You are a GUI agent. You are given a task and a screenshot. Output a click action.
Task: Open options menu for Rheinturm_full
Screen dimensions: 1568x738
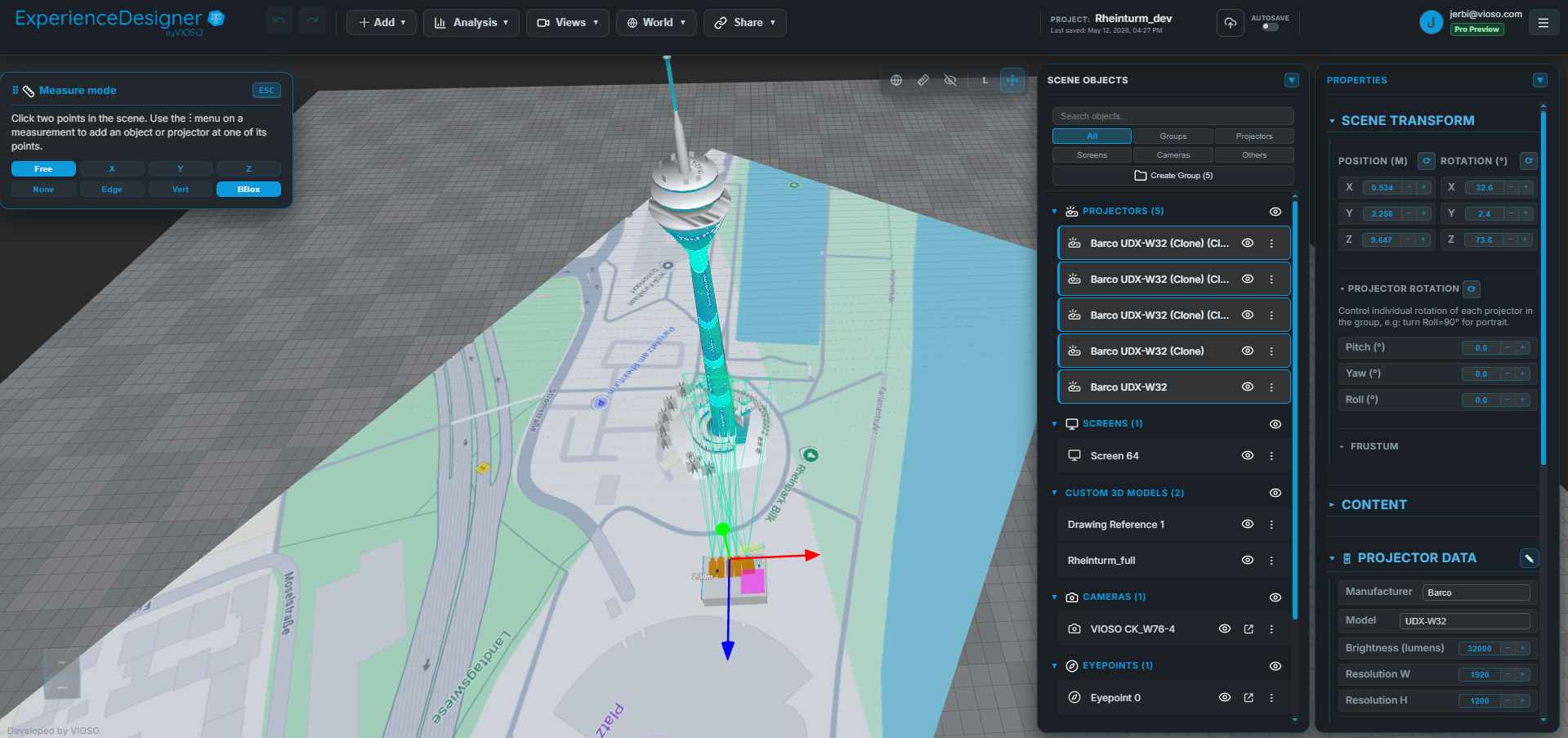click(1271, 561)
